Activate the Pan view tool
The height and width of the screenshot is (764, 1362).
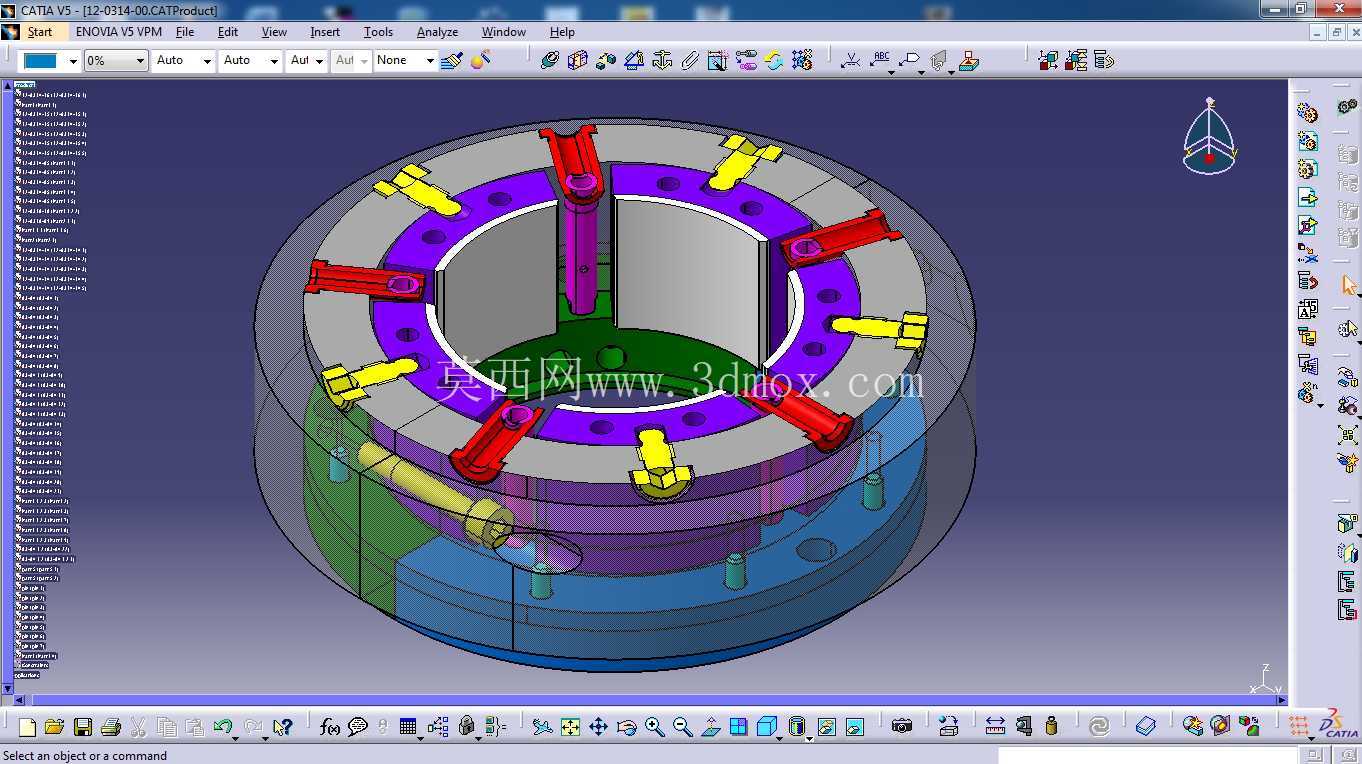(x=598, y=727)
